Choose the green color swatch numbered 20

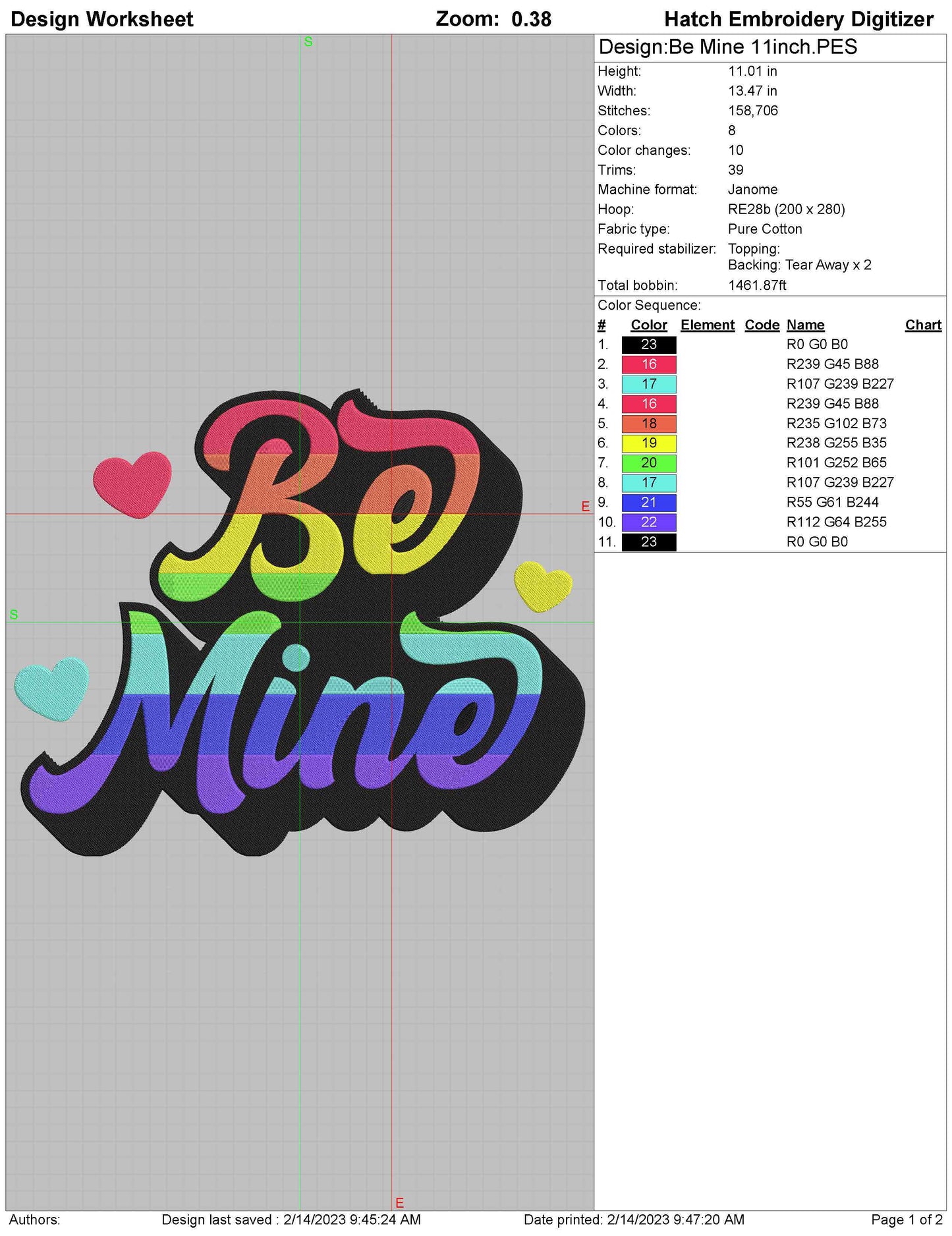click(x=648, y=463)
